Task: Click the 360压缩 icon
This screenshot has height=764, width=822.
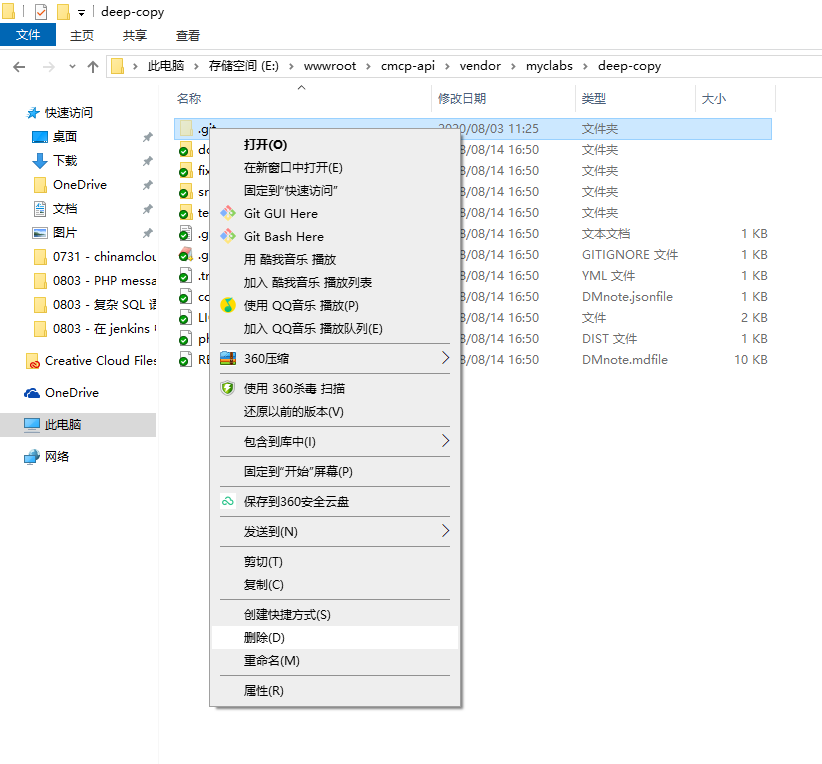Action: coord(228,359)
